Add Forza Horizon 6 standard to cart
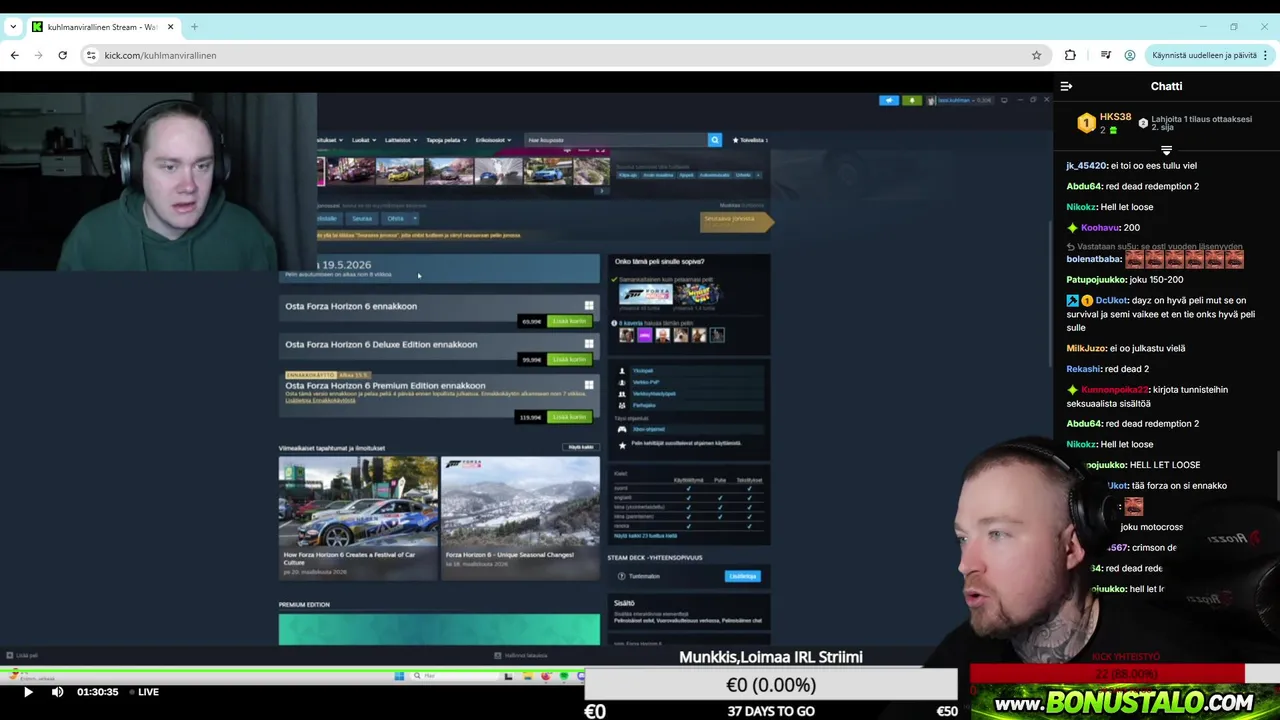1280x720 pixels. coord(569,321)
